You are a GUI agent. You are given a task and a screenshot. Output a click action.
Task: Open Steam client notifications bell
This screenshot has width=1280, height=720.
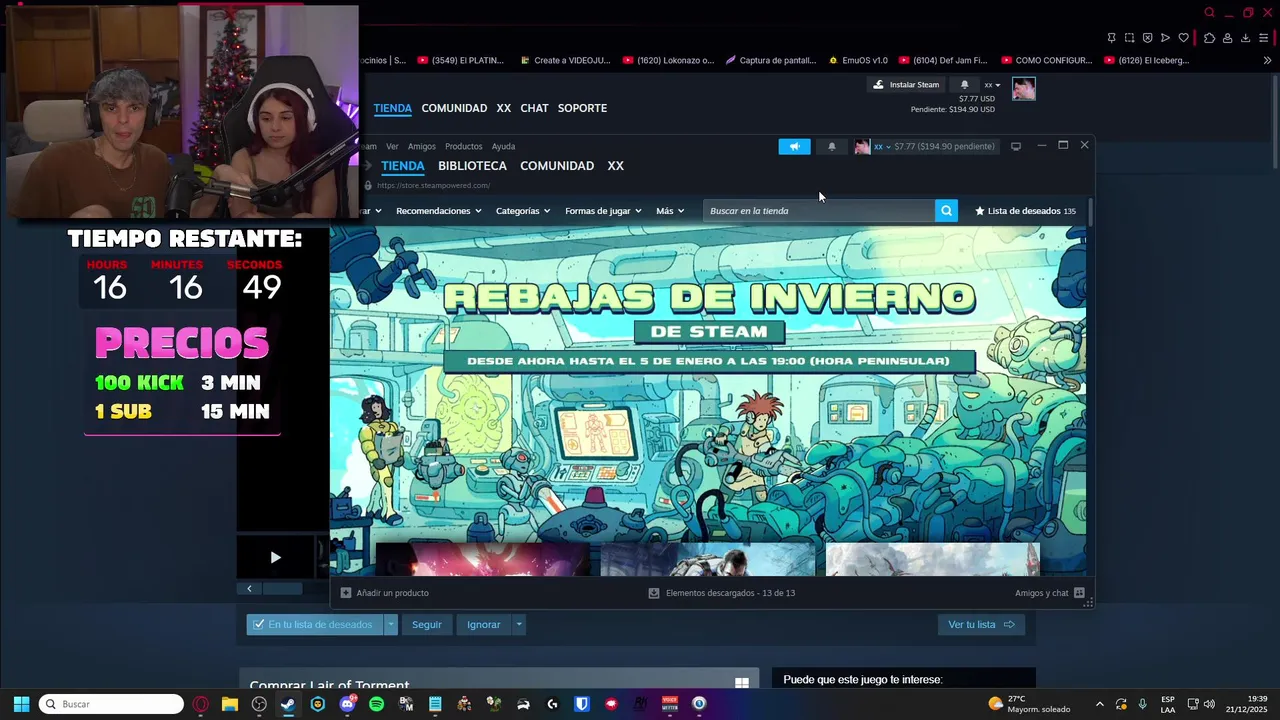(831, 146)
